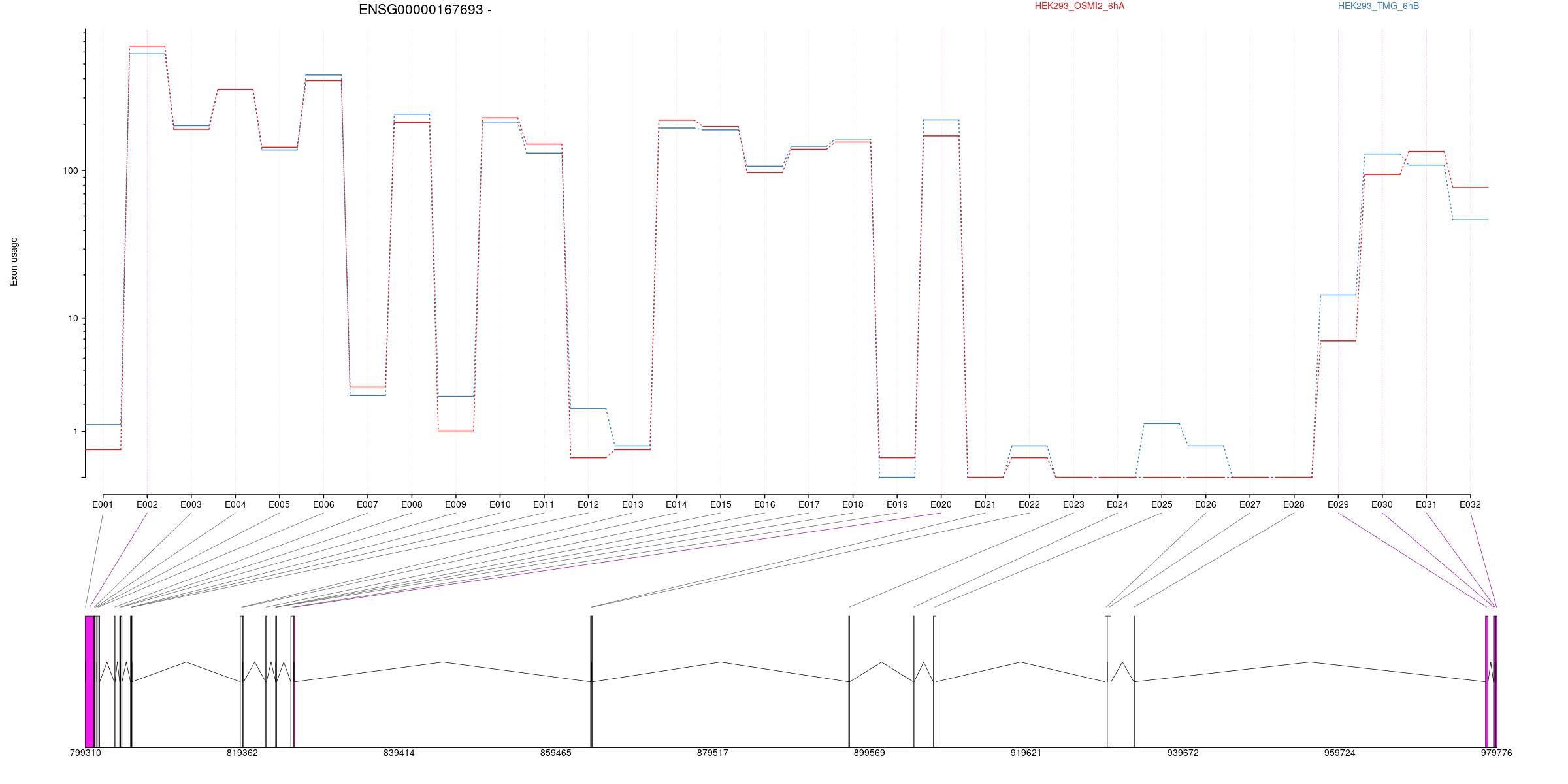Click genomic coordinate 799310
The height and width of the screenshot is (784, 1568).
pos(86,753)
